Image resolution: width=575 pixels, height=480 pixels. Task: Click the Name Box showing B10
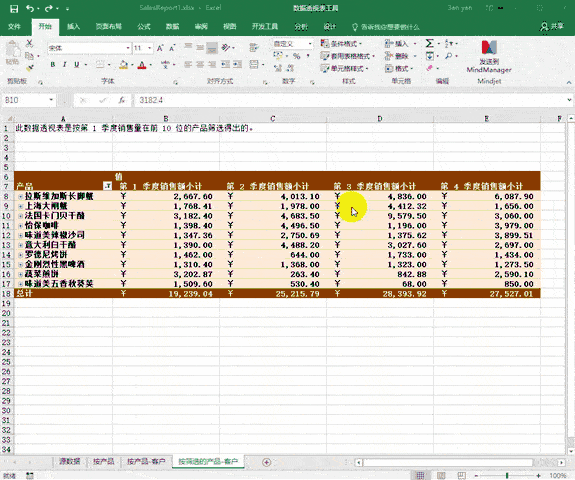[x=25, y=100]
